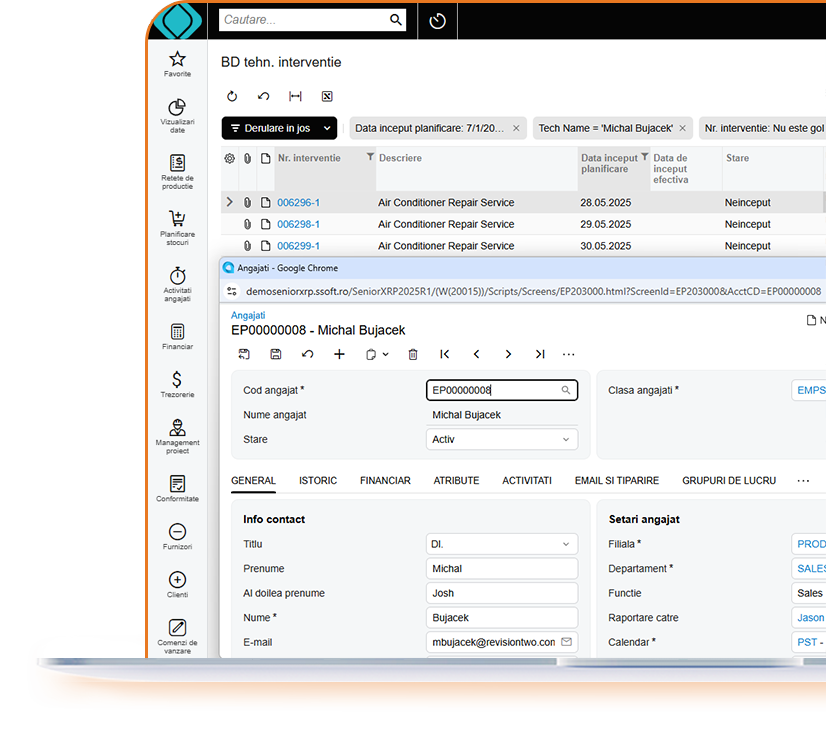The image size is (826, 732).
Task: Open the Titlu Dl. dropdown
Action: pos(502,544)
